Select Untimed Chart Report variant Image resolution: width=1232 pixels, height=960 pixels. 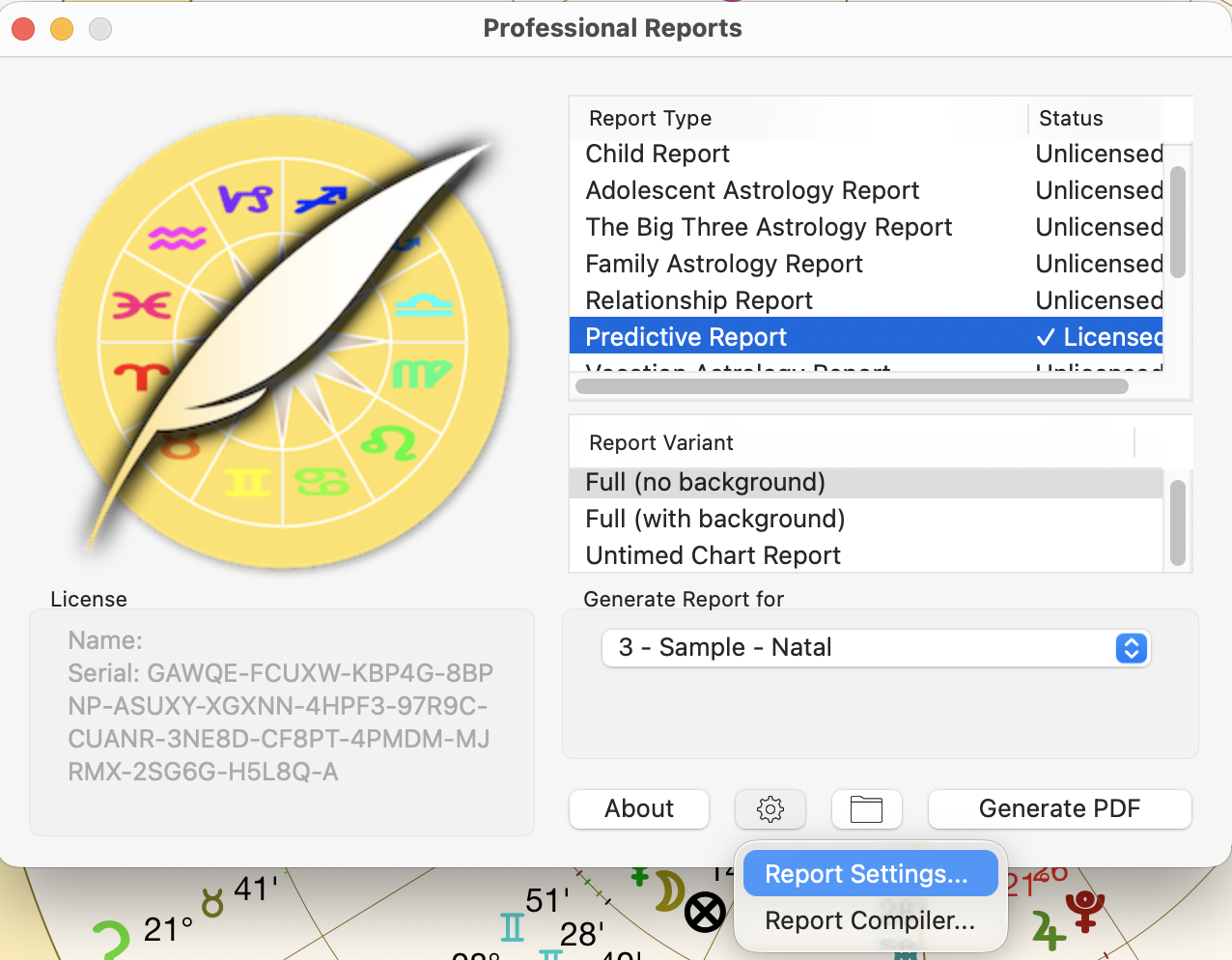[x=866, y=555]
